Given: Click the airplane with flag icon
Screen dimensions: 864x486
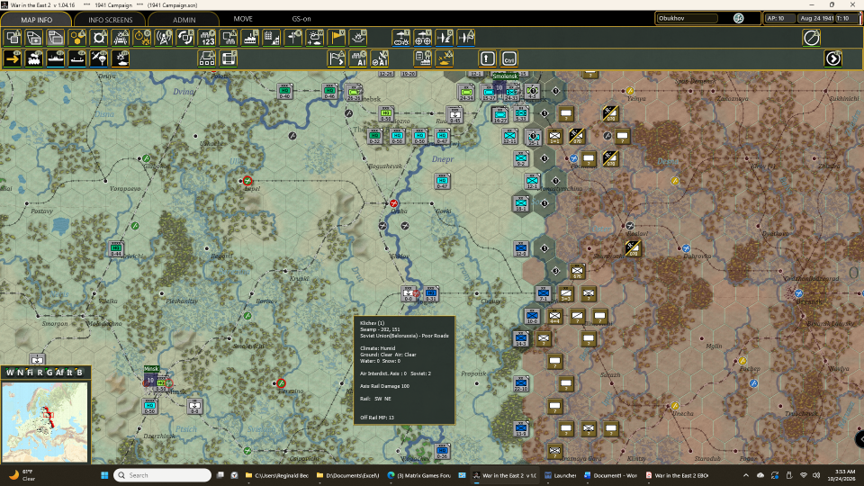Looking at the screenshot, I should point(466,37).
